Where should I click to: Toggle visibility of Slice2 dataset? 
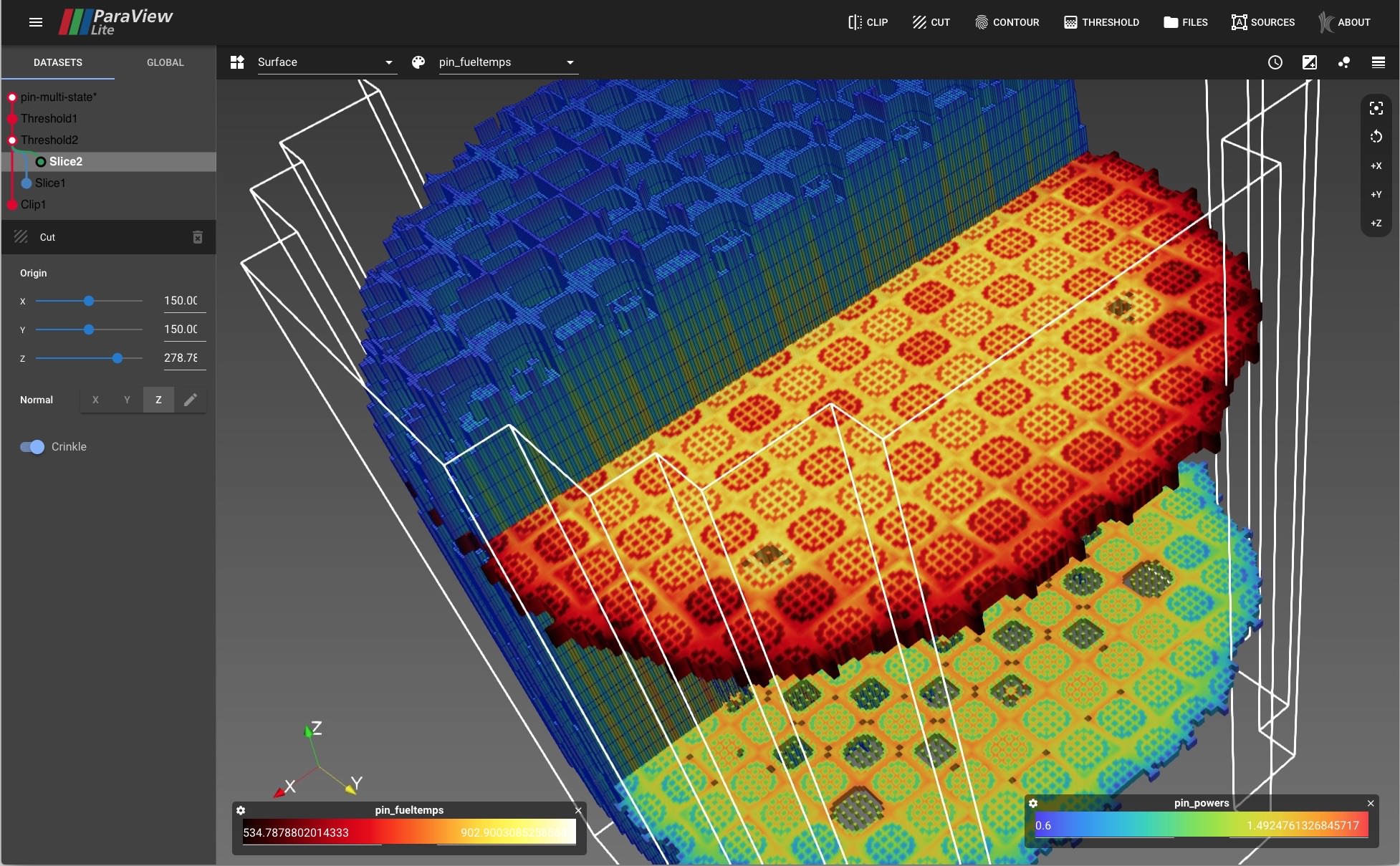pyautogui.click(x=41, y=162)
